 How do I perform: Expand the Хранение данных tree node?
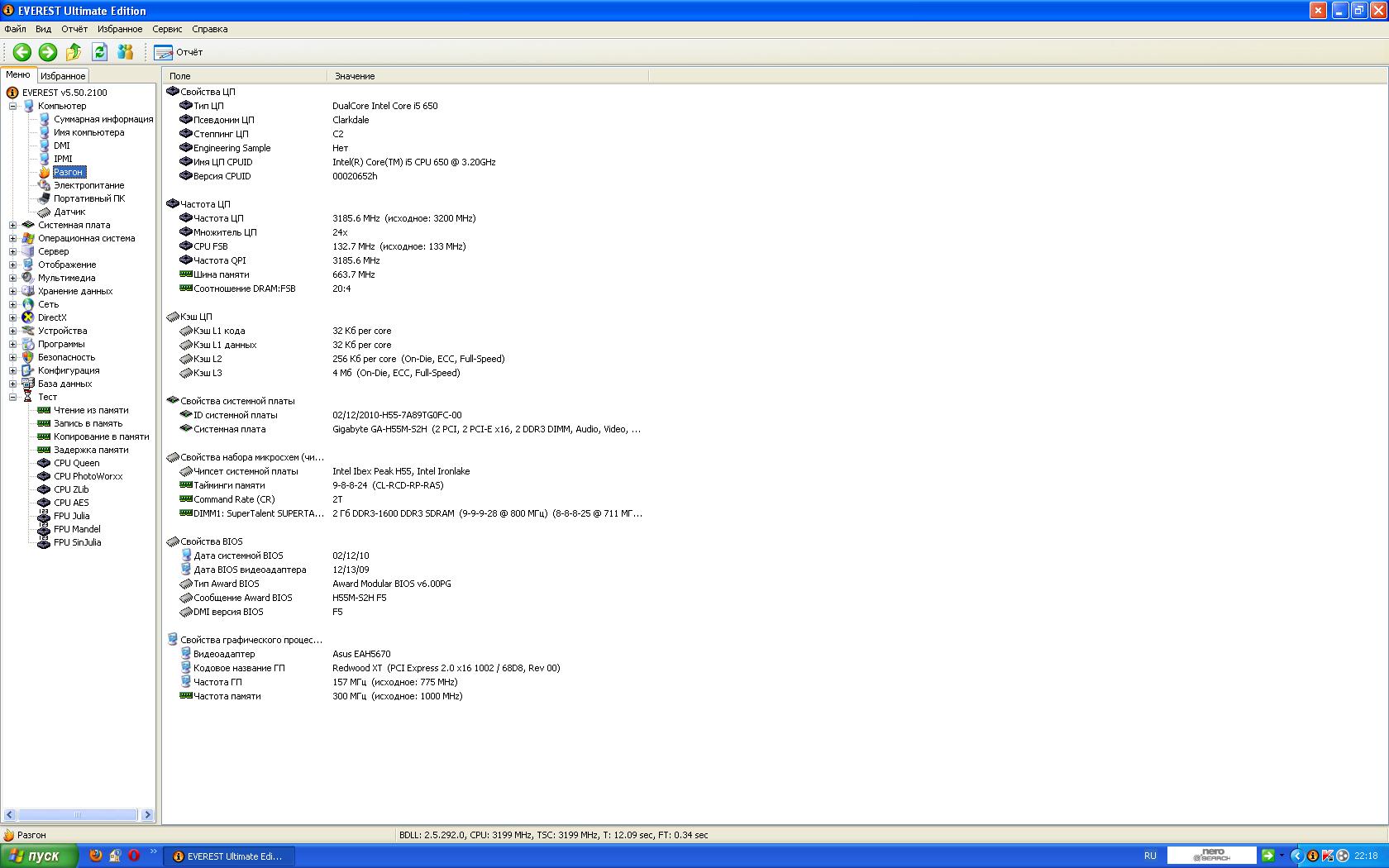pyautogui.click(x=12, y=291)
